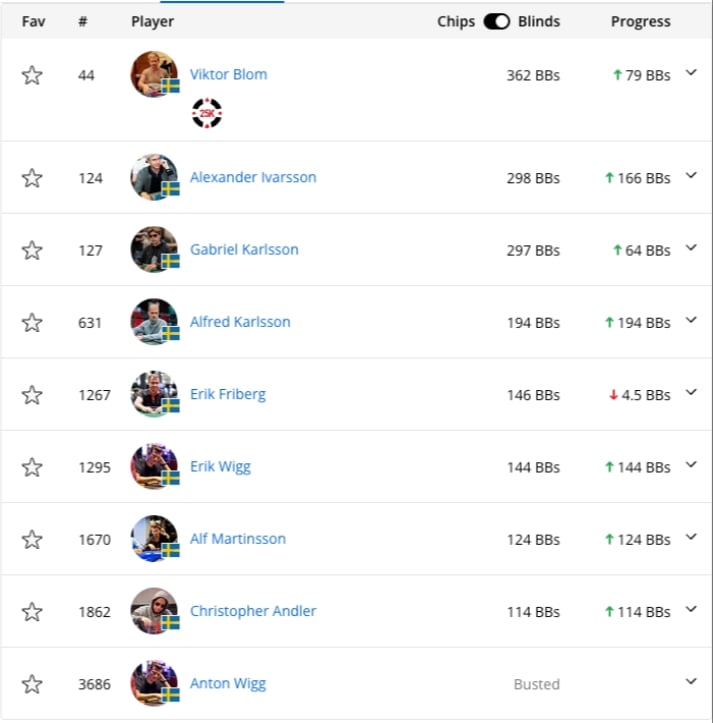Screen dimensions: 713x723
Task: Sort by the Progress column header
Action: pyautogui.click(x=641, y=22)
